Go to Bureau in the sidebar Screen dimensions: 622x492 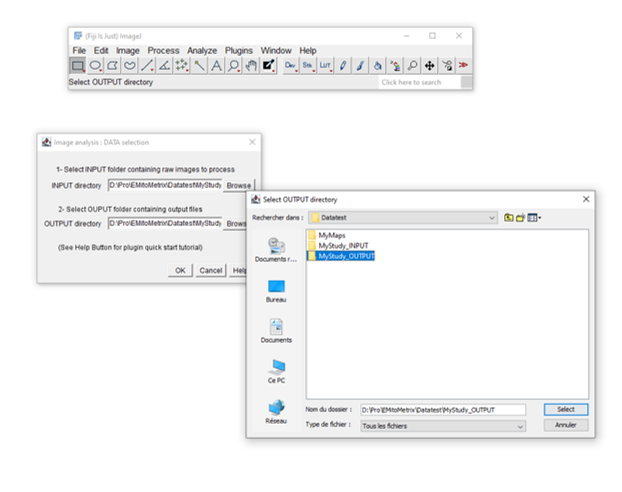[x=276, y=291]
